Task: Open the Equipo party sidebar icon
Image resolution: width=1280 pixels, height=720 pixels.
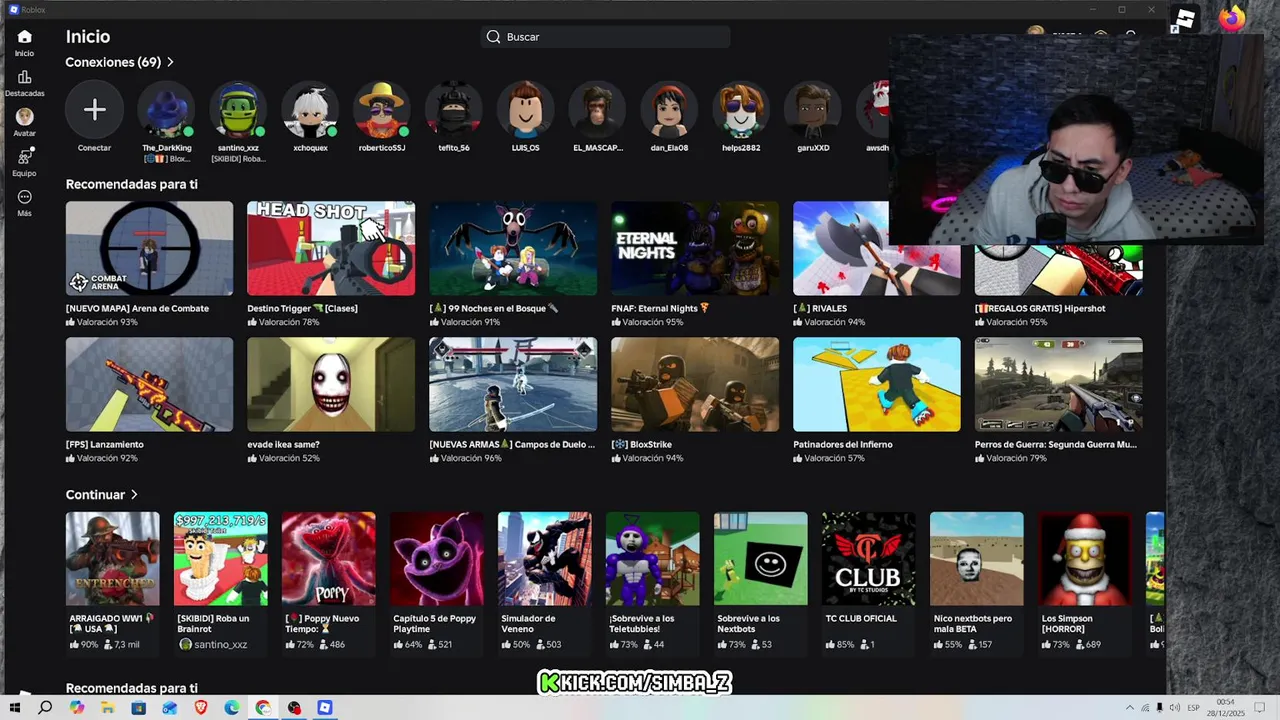Action: pyautogui.click(x=24, y=157)
